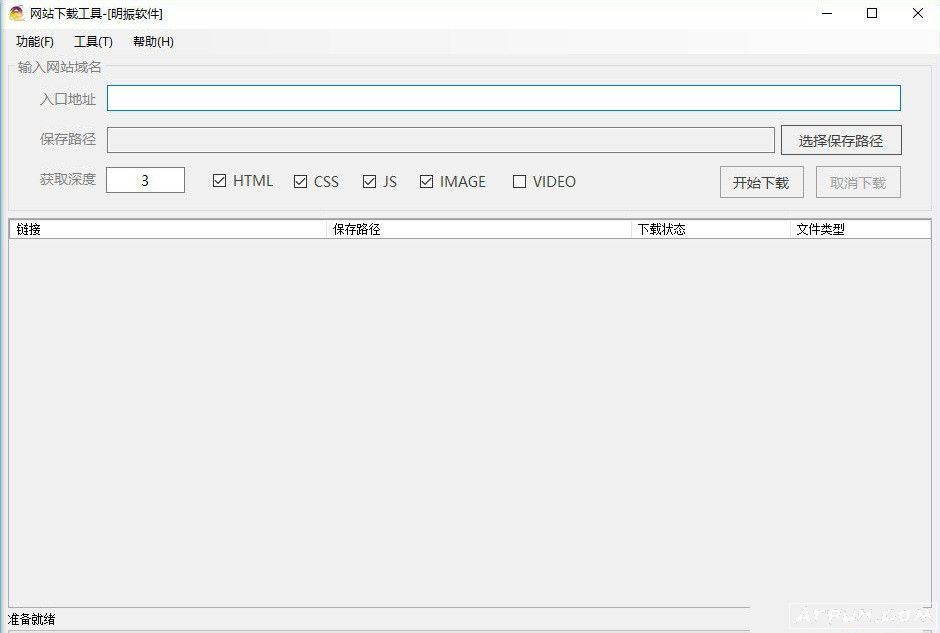Select the 获取深度 depth value box

145,179
